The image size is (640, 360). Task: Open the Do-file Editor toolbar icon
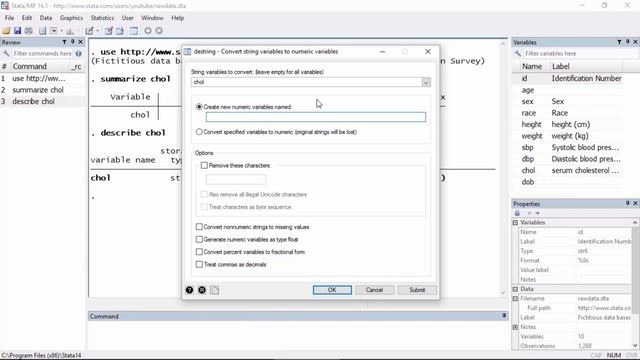click(x=89, y=31)
